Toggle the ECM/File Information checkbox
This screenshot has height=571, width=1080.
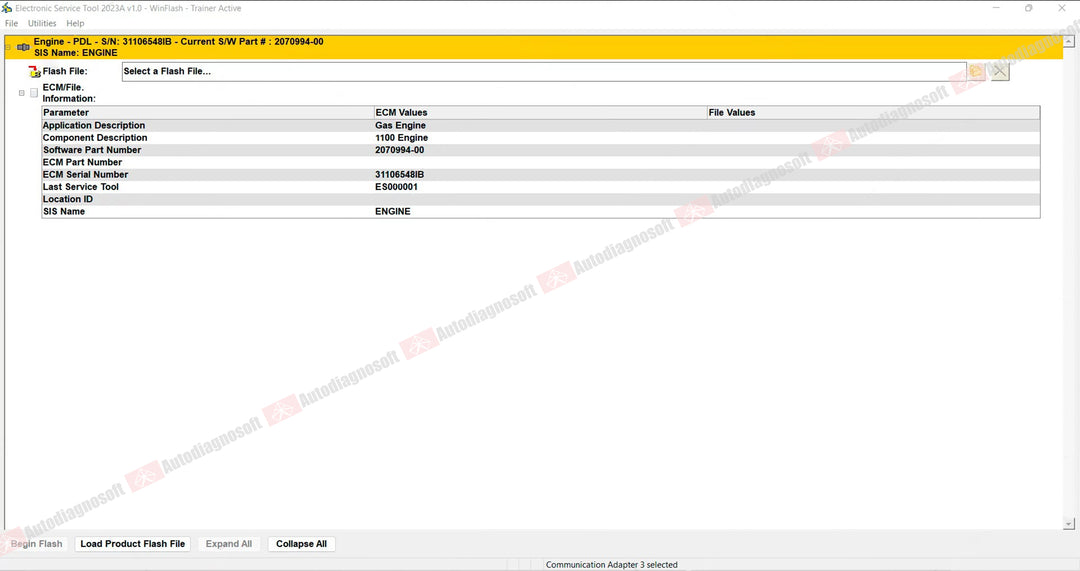[x=34, y=93]
